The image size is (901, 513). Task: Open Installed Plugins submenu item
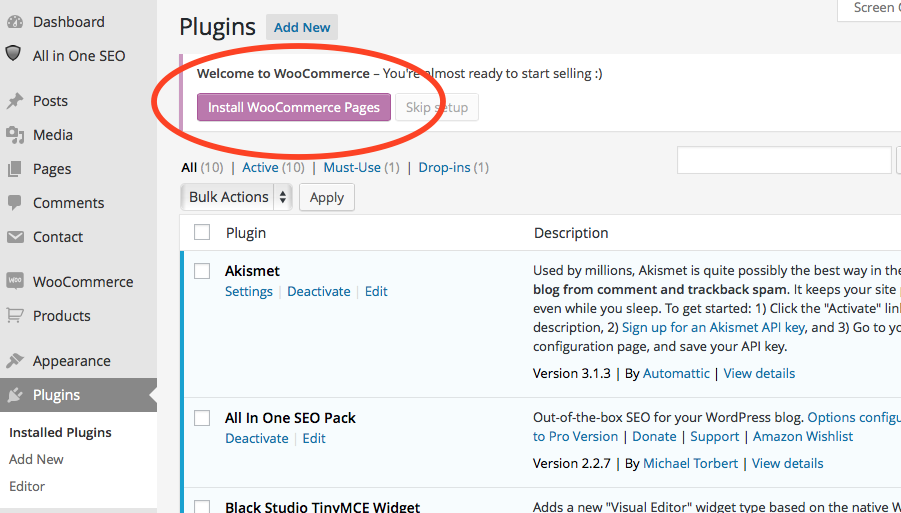click(x=60, y=433)
